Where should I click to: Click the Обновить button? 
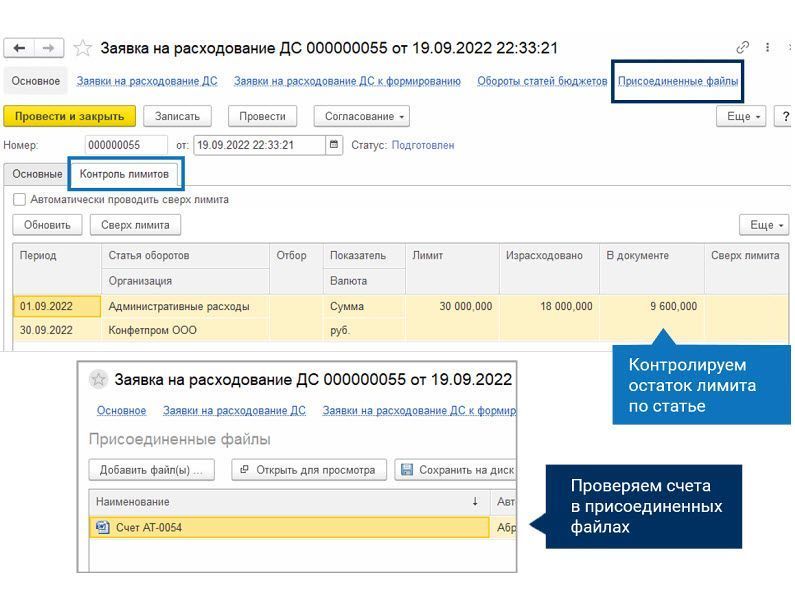[x=47, y=225]
